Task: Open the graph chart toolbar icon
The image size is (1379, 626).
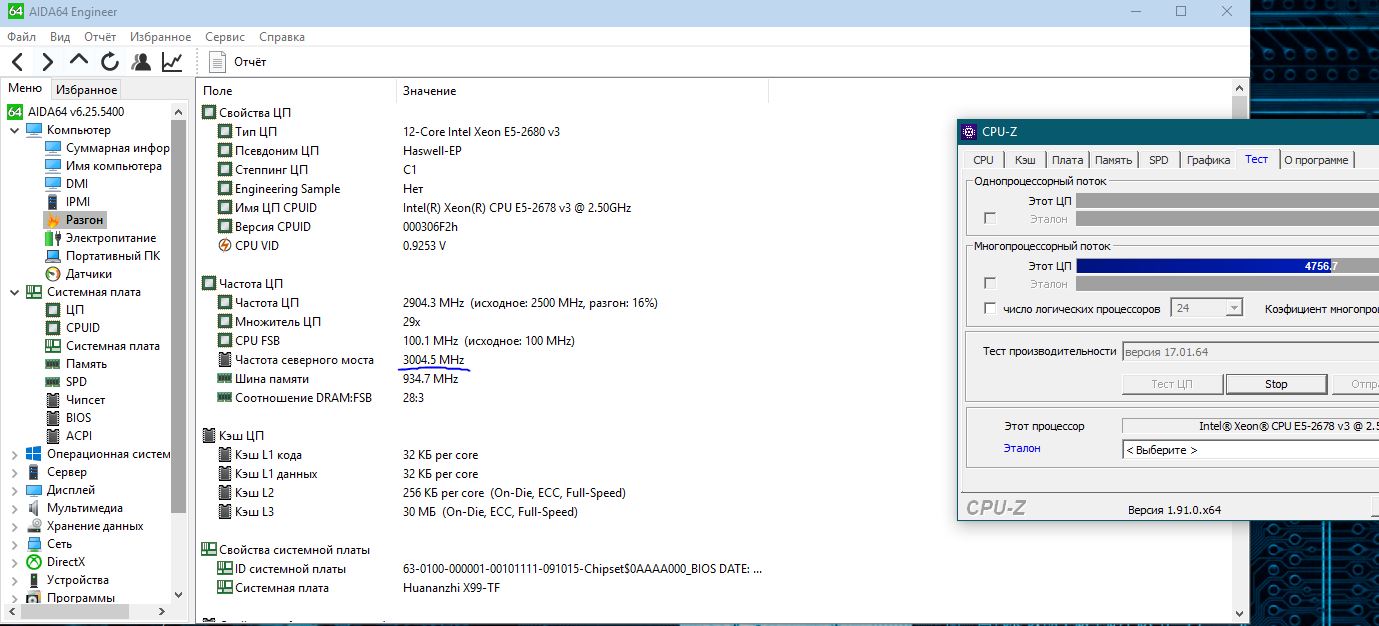Action: (x=172, y=62)
